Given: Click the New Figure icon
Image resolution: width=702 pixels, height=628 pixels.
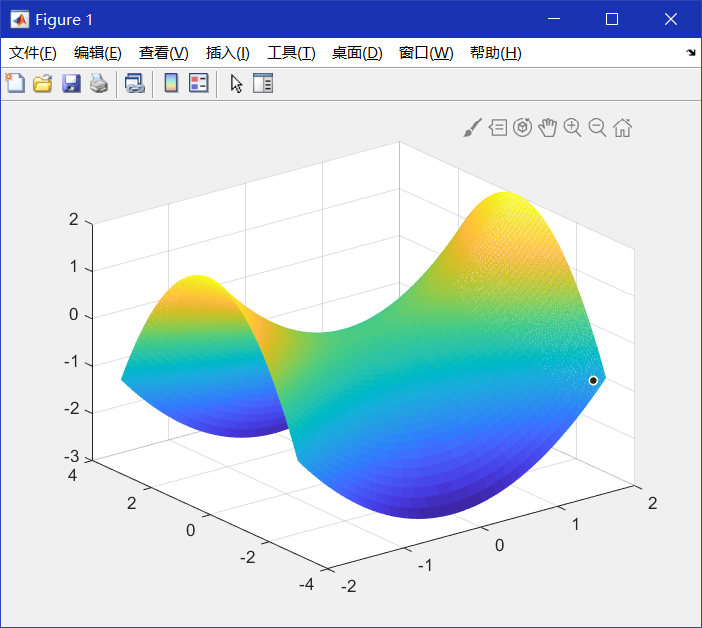Looking at the screenshot, I should (x=15, y=83).
